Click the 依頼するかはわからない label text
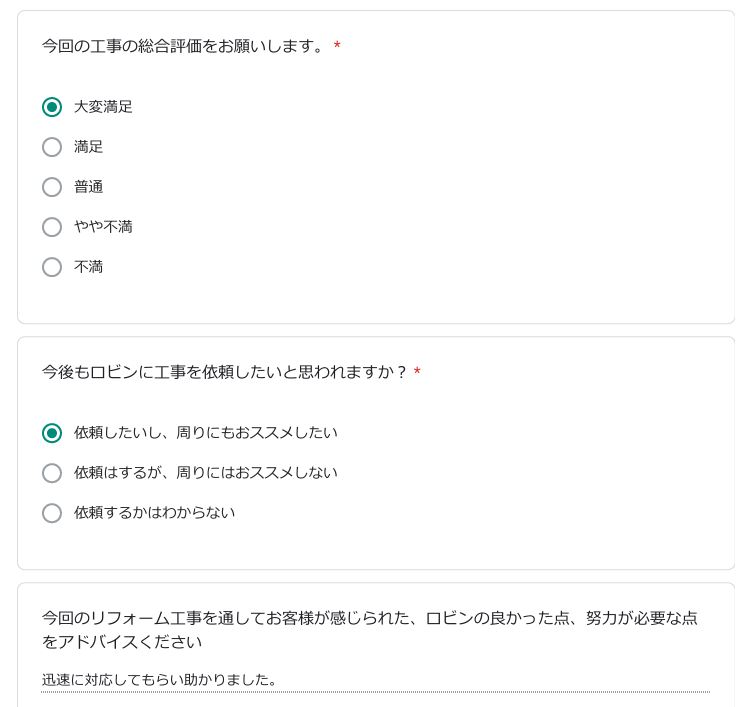This screenshot has width=750, height=707. (155, 513)
